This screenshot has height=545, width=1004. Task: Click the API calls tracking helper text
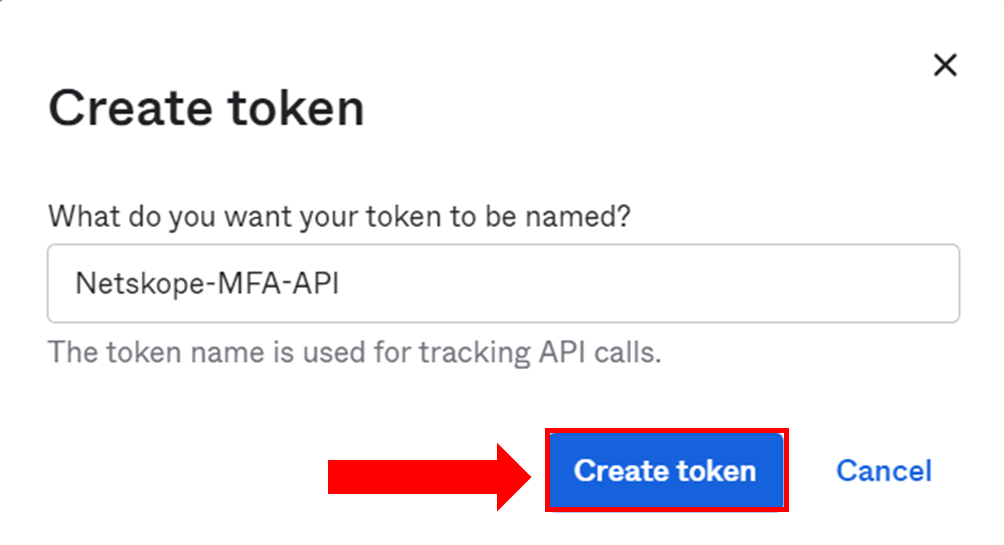(x=354, y=352)
